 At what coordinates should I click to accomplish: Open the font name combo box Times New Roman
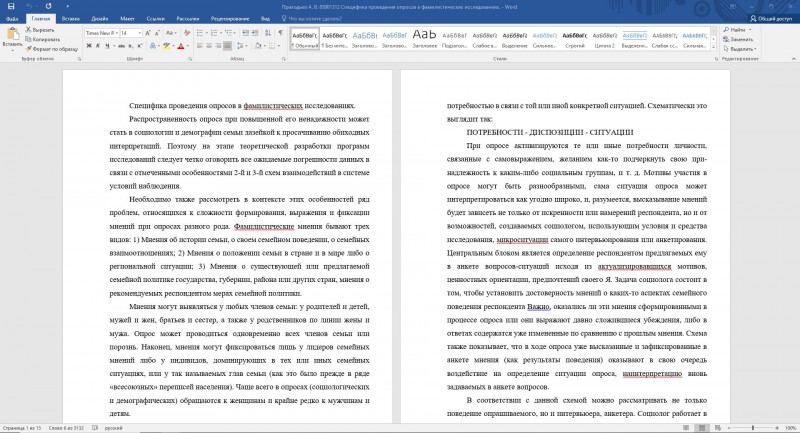tap(102, 33)
